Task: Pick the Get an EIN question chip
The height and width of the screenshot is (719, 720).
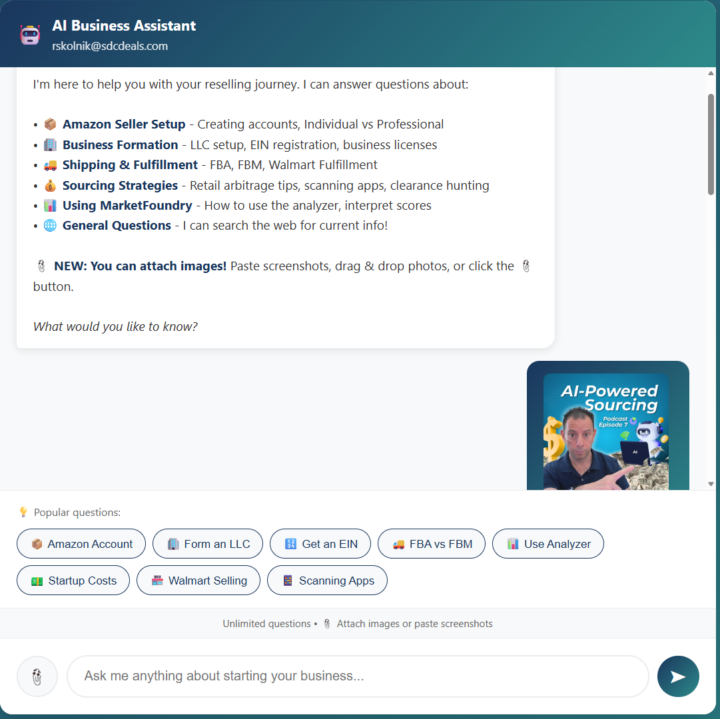Action: (321, 544)
